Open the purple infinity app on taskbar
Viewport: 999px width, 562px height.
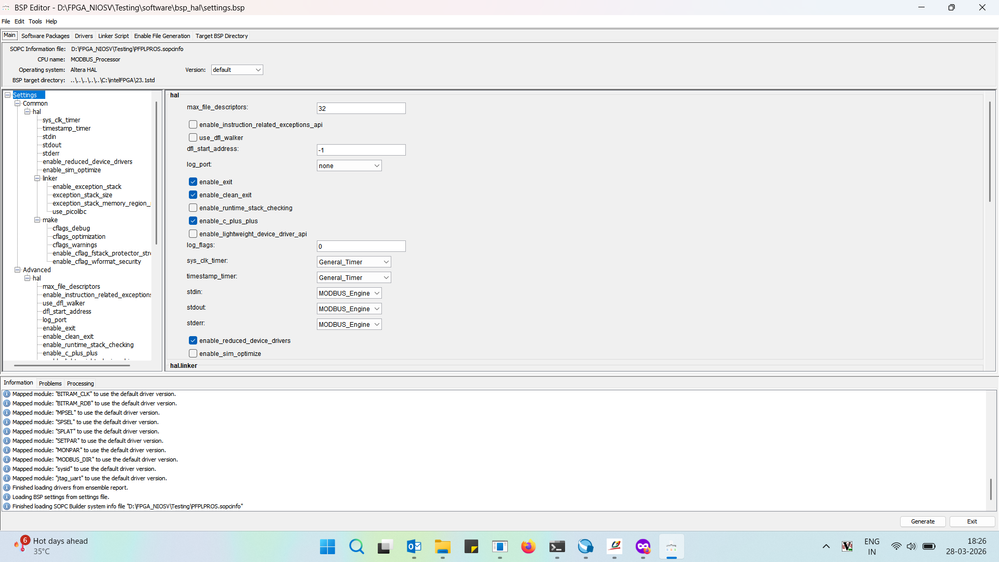point(643,547)
